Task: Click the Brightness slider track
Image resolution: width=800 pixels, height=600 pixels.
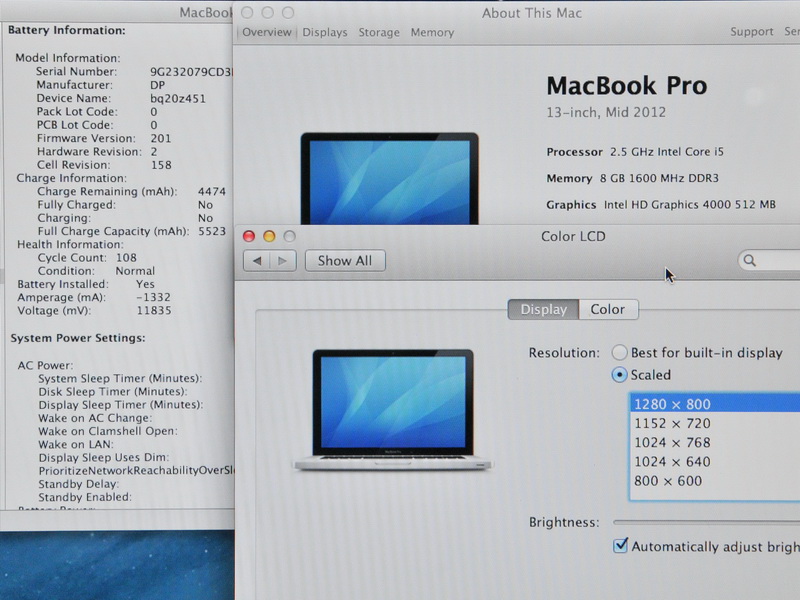Action: pyautogui.click(x=707, y=522)
